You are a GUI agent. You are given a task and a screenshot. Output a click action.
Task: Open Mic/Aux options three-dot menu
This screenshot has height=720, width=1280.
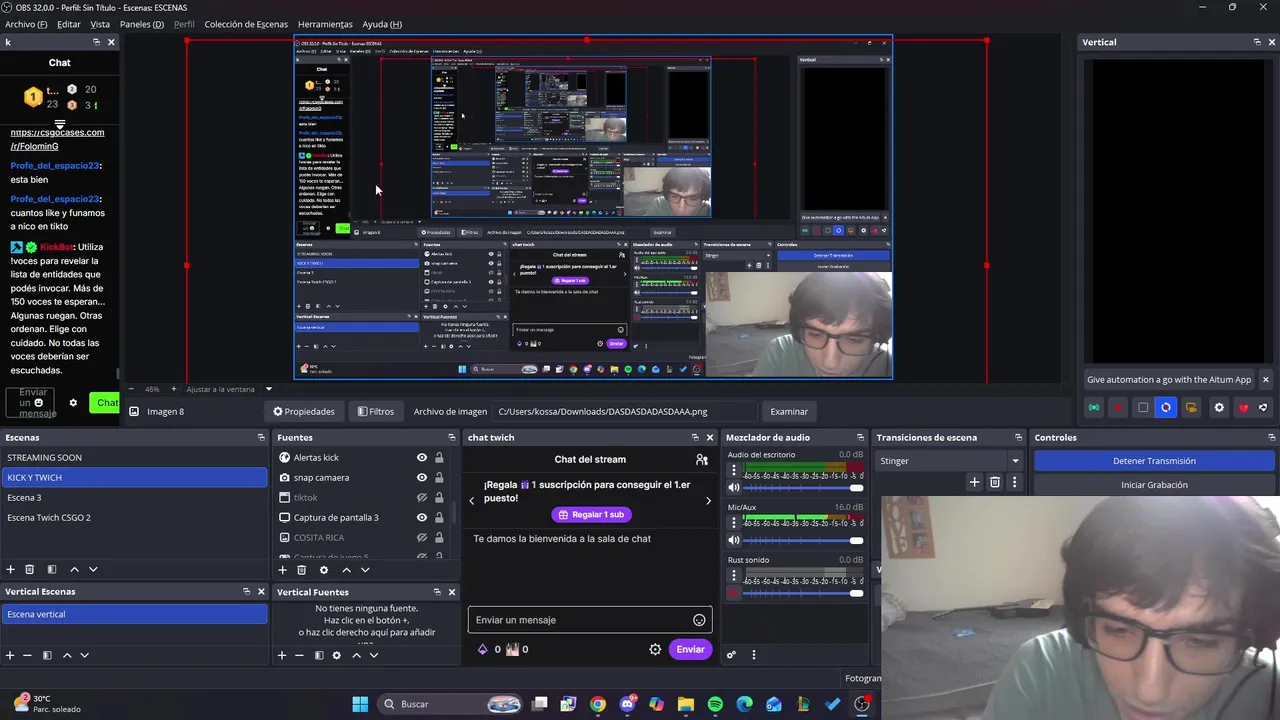point(734,523)
